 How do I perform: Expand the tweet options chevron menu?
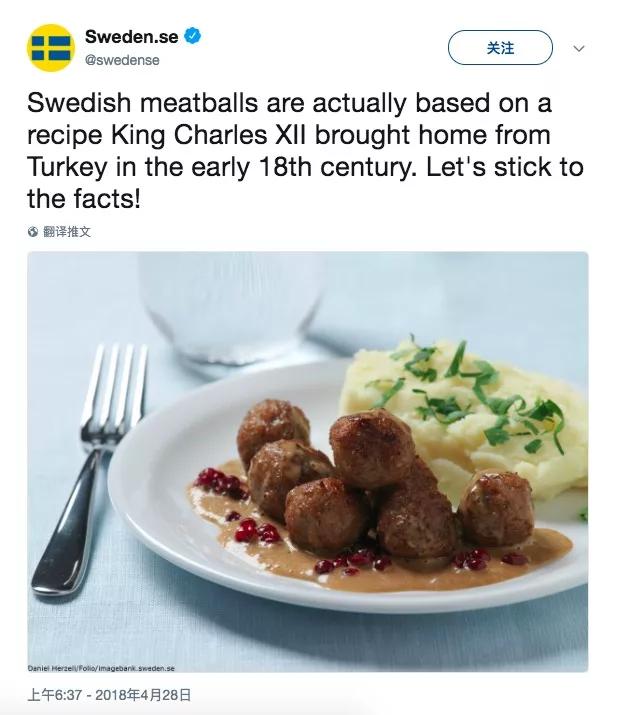coord(578,48)
